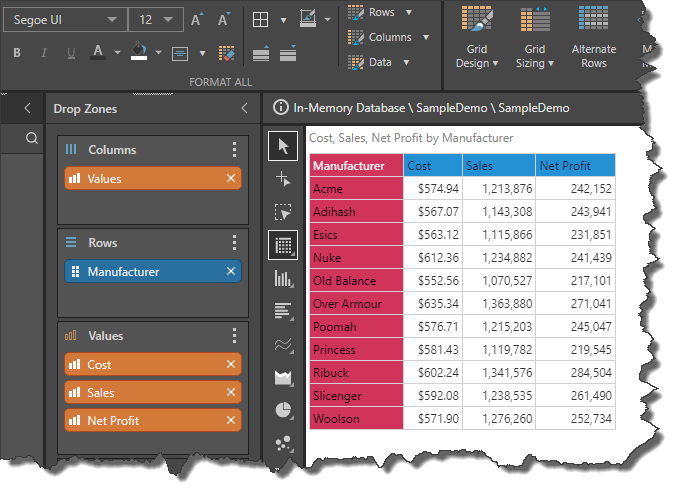
Task: Remove the Net Profit chip from Values
Action: 231,421
